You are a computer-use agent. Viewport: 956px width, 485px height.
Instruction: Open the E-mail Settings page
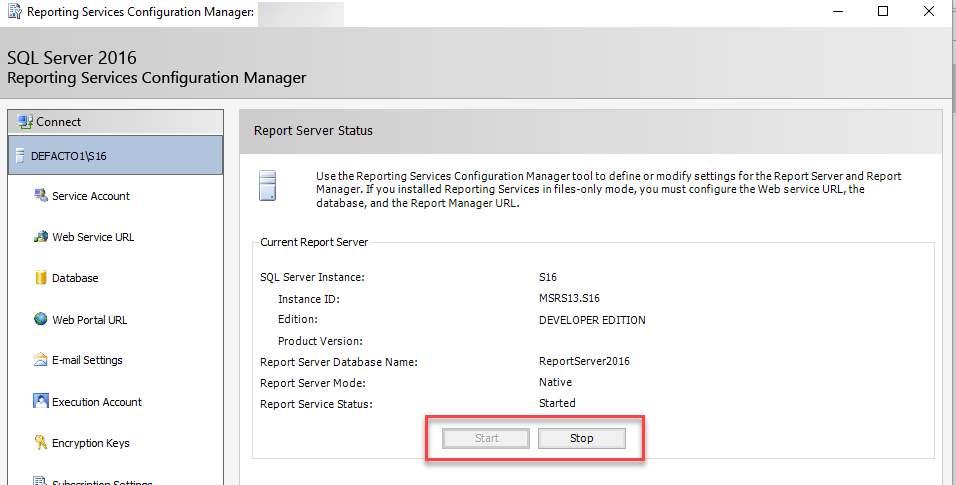point(87,360)
